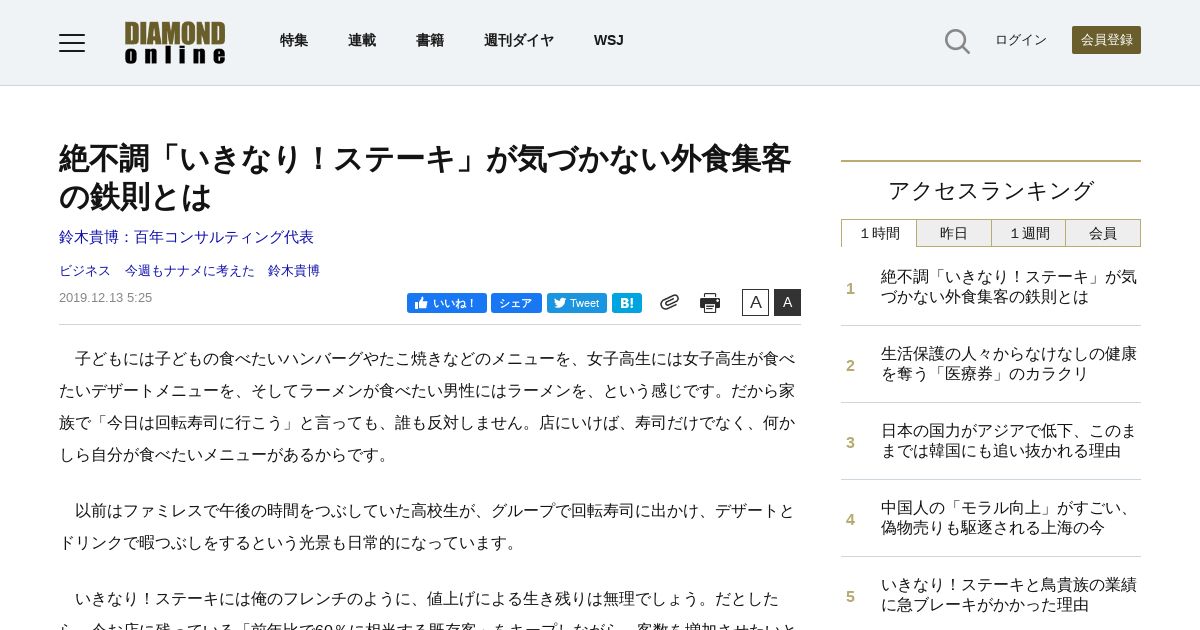Image resolution: width=1200 pixels, height=630 pixels.
Task: Select the dark-background font size A
Action: coord(787,302)
